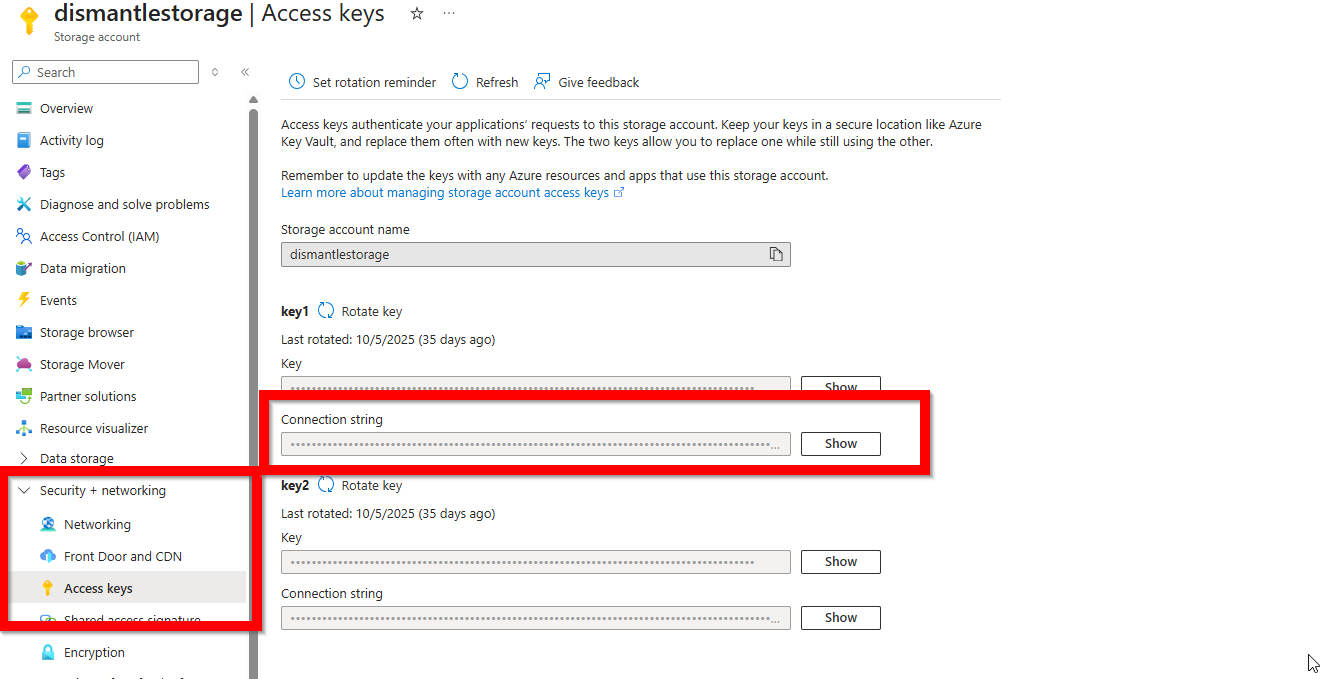Image resolution: width=1321 pixels, height=679 pixels.
Task: Show the key2 connection string
Action: coord(840,617)
